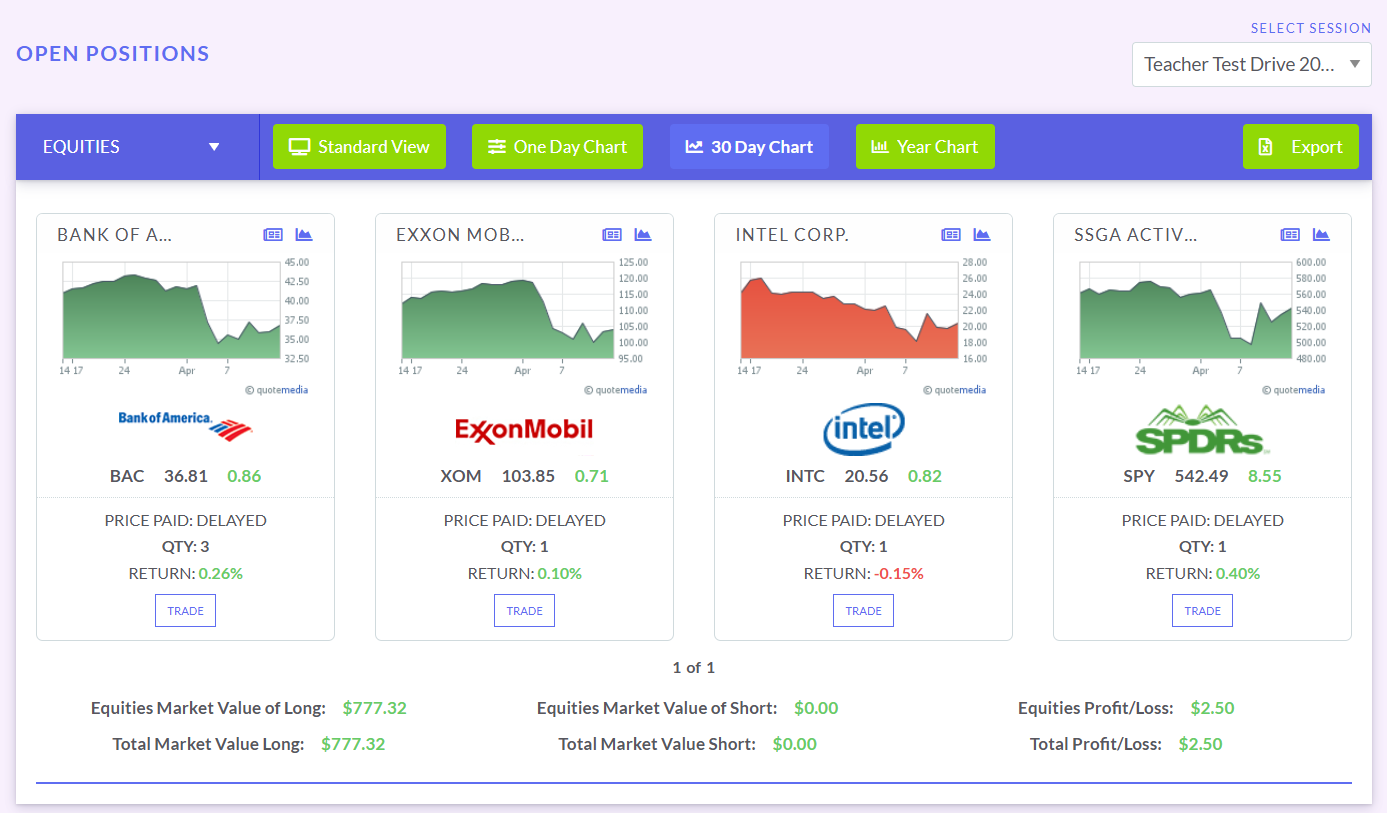
Task: Open news icon on SSGA Active card
Action: (x=1290, y=235)
